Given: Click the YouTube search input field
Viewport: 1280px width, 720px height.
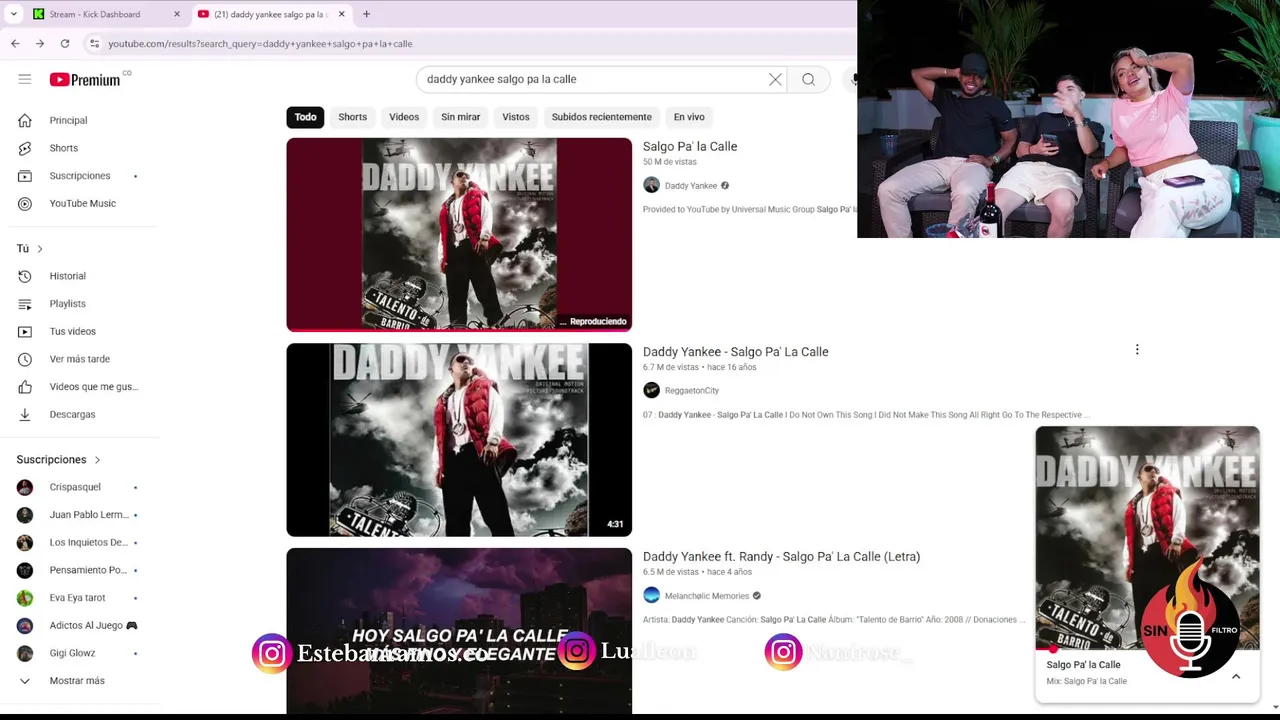Looking at the screenshot, I should point(595,79).
